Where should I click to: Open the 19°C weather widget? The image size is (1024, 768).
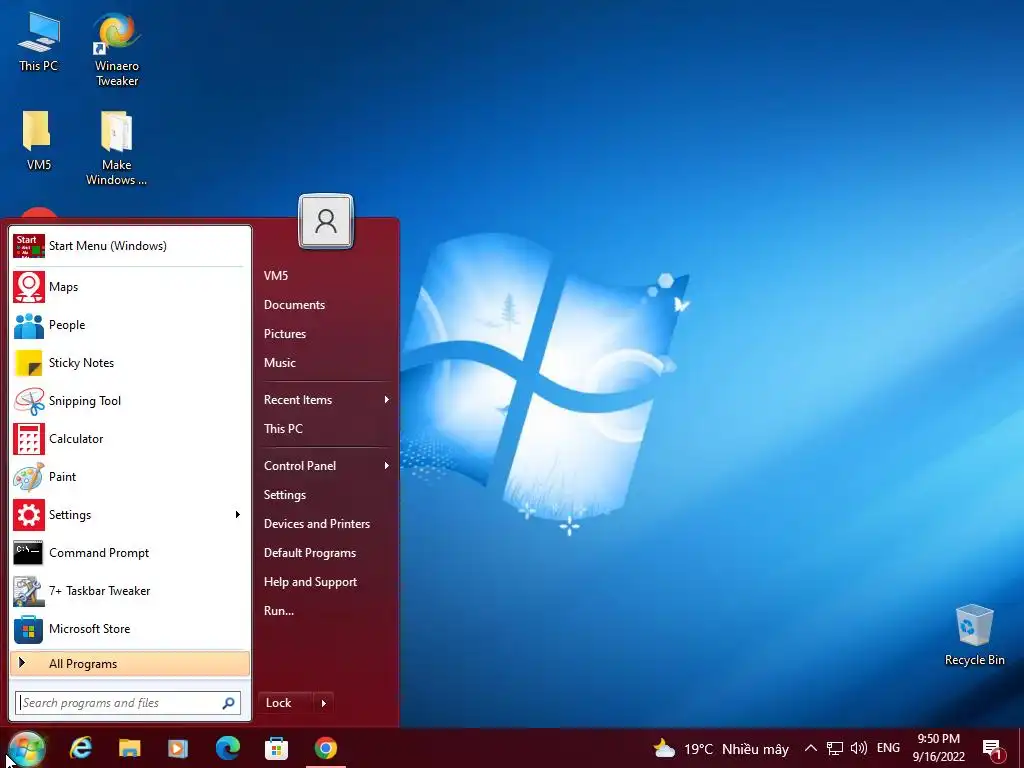[x=720, y=748]
